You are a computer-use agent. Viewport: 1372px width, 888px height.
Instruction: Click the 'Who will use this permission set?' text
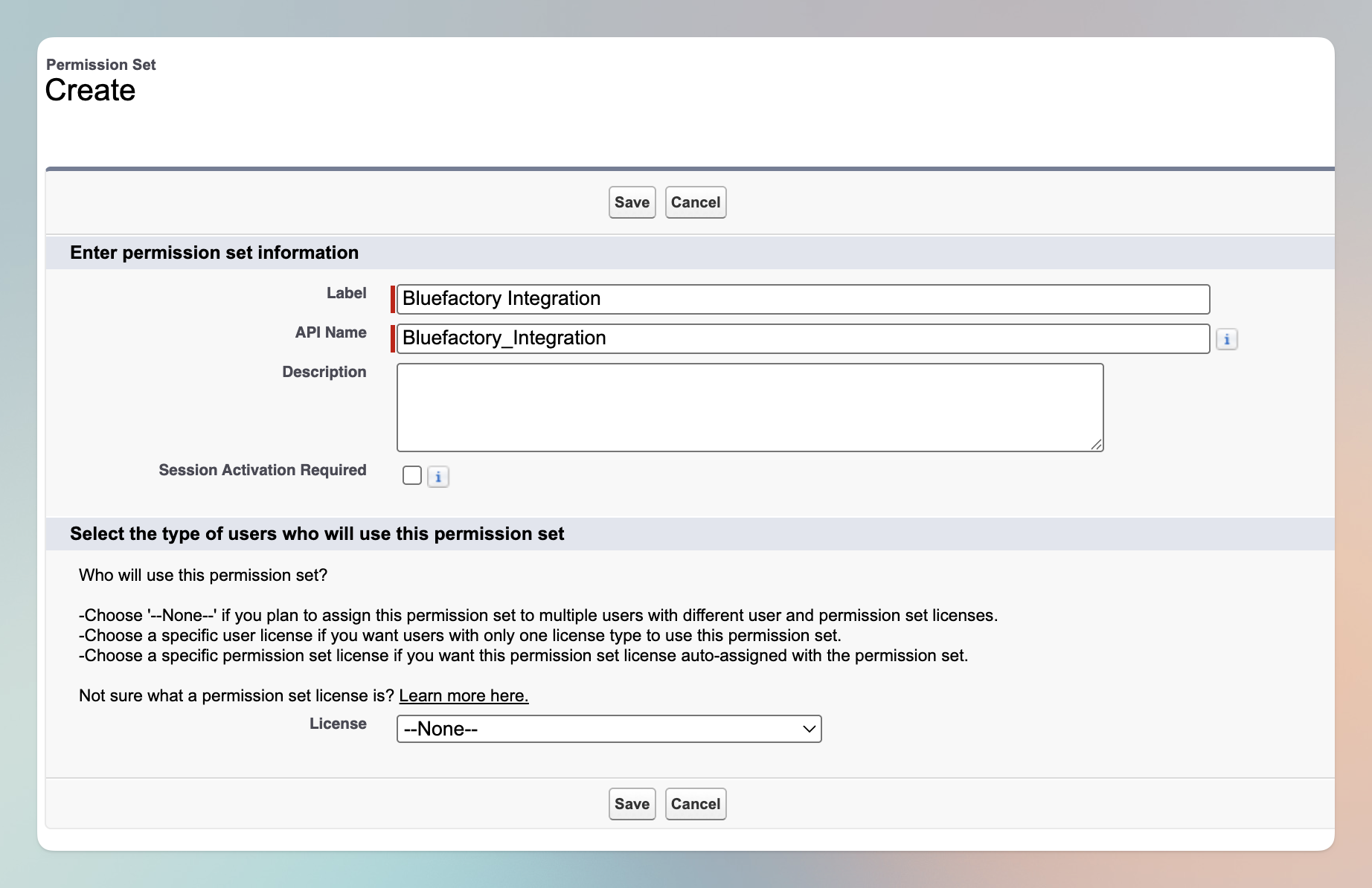click(x=203, y=575)
